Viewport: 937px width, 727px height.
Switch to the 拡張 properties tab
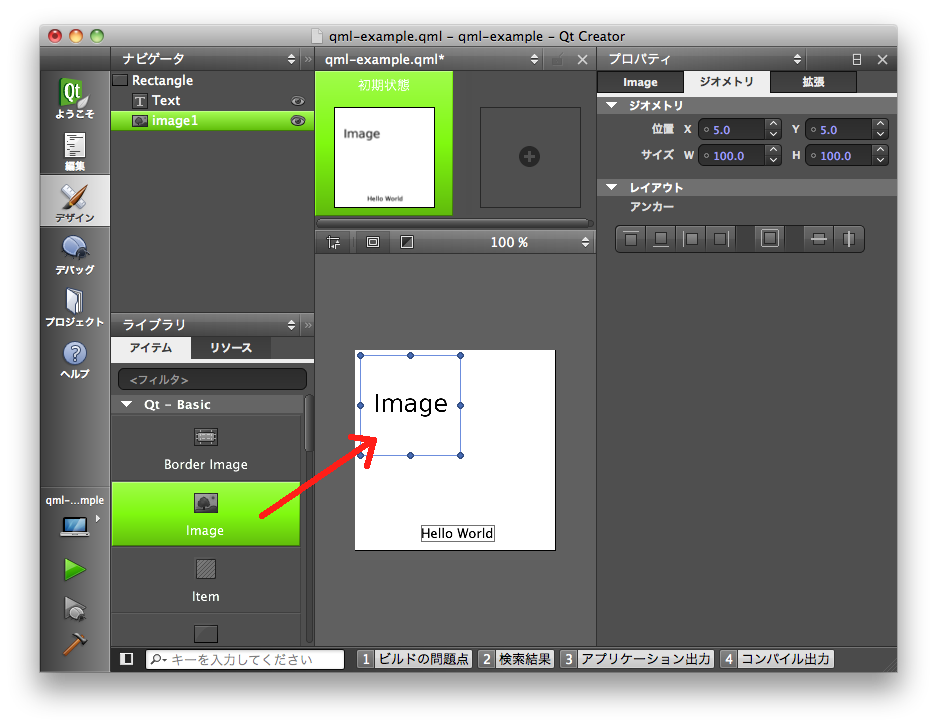point(812,82)
